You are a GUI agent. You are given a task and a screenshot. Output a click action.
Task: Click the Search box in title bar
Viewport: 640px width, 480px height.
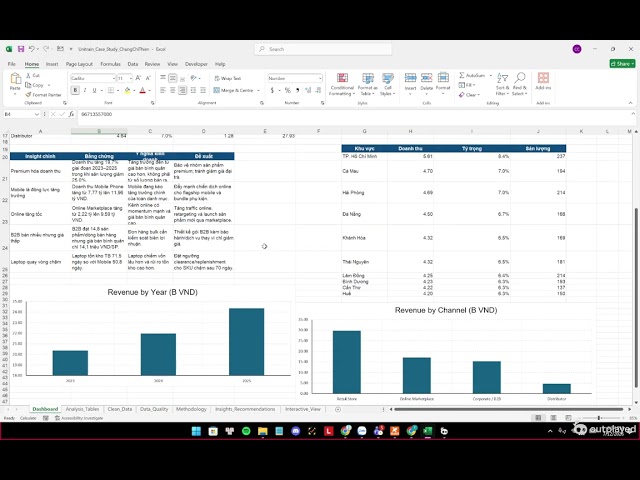pos(323,49)
